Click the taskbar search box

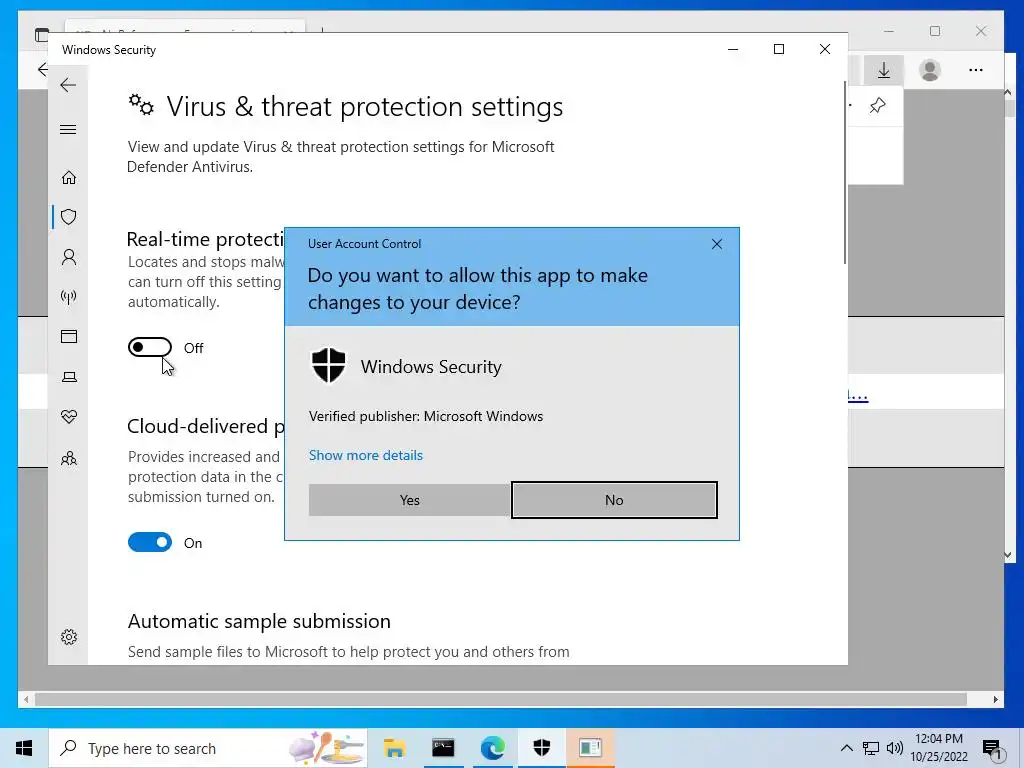(208, 748)
